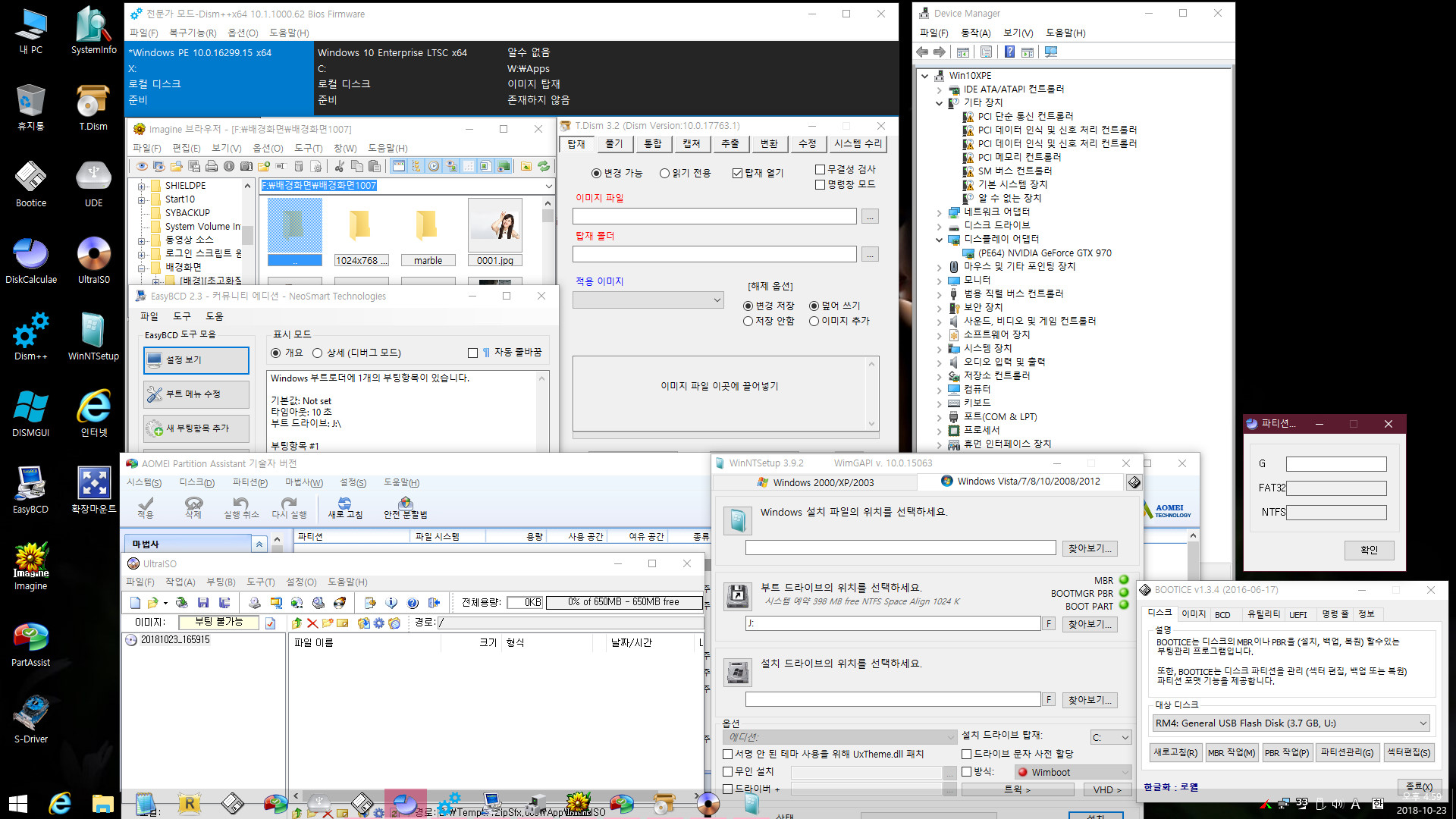Screen dimensions: 1456x819
Task: Click the Help icon in Device Manager toolbar
Action: click(1009, 52)
